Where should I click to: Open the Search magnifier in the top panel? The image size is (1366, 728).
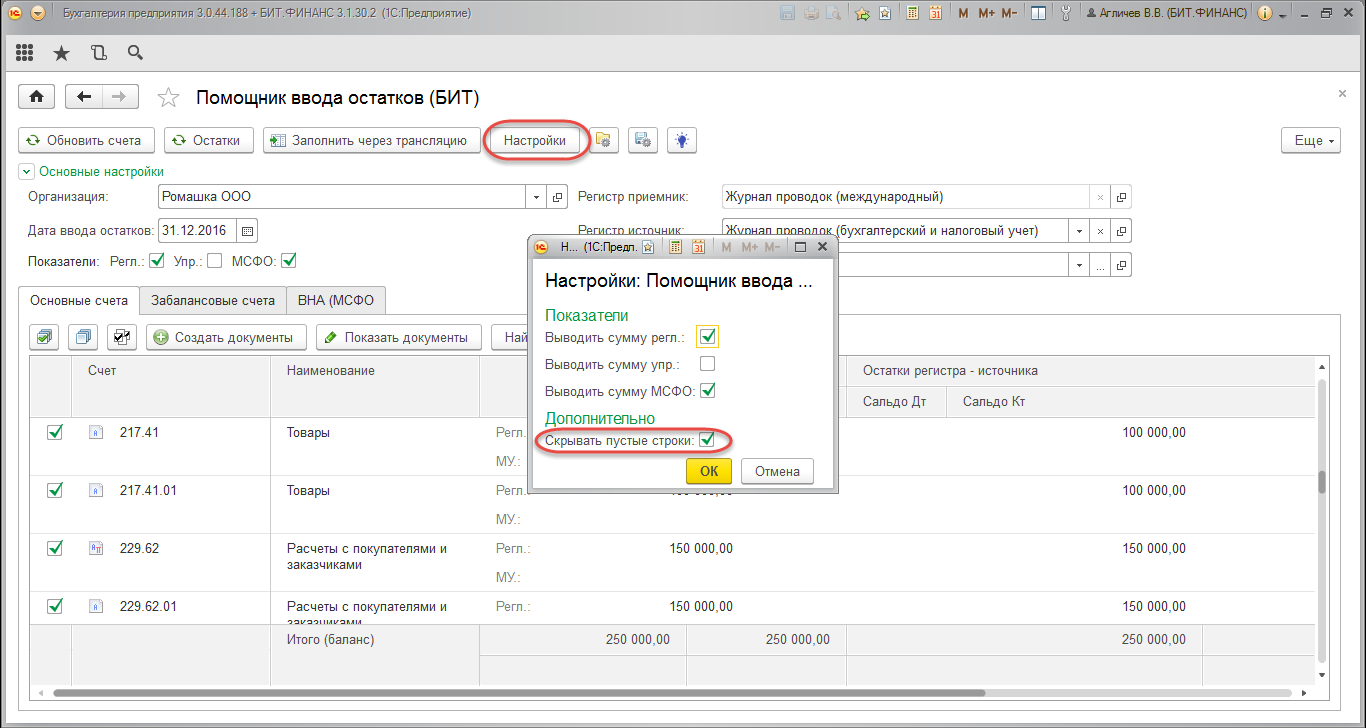point(135,53)
